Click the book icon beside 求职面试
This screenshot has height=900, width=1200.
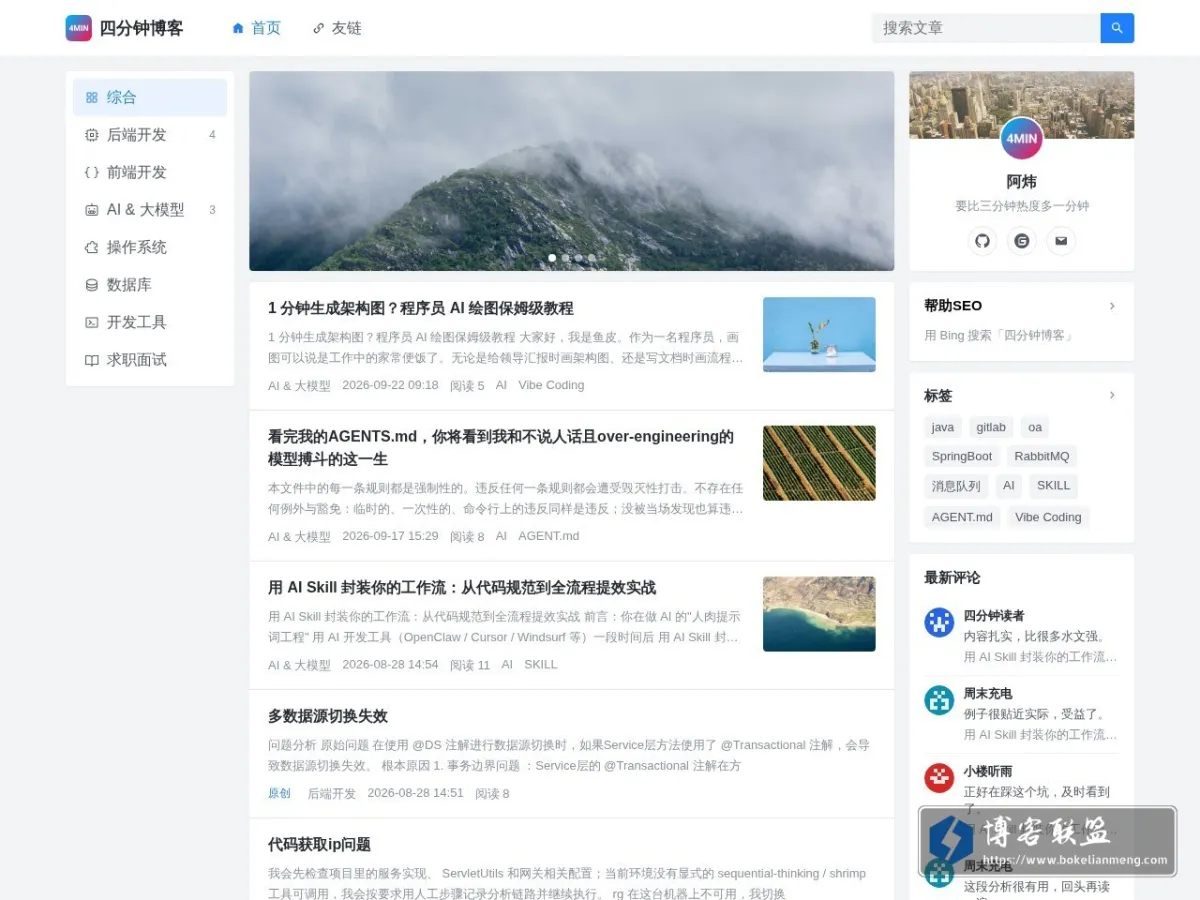(92, 360)
